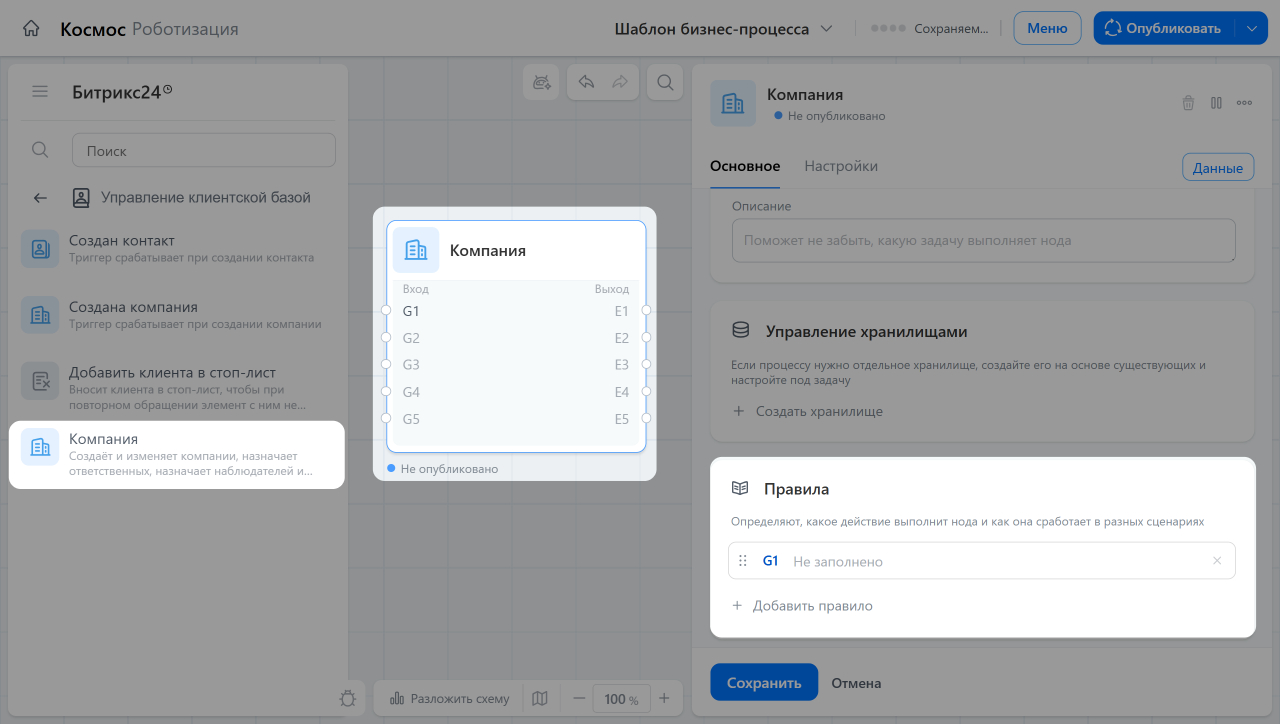The height and width of the screenshot is (724, 1280).
Task: Click the Сохранить button
Action: tap(764, 683)
